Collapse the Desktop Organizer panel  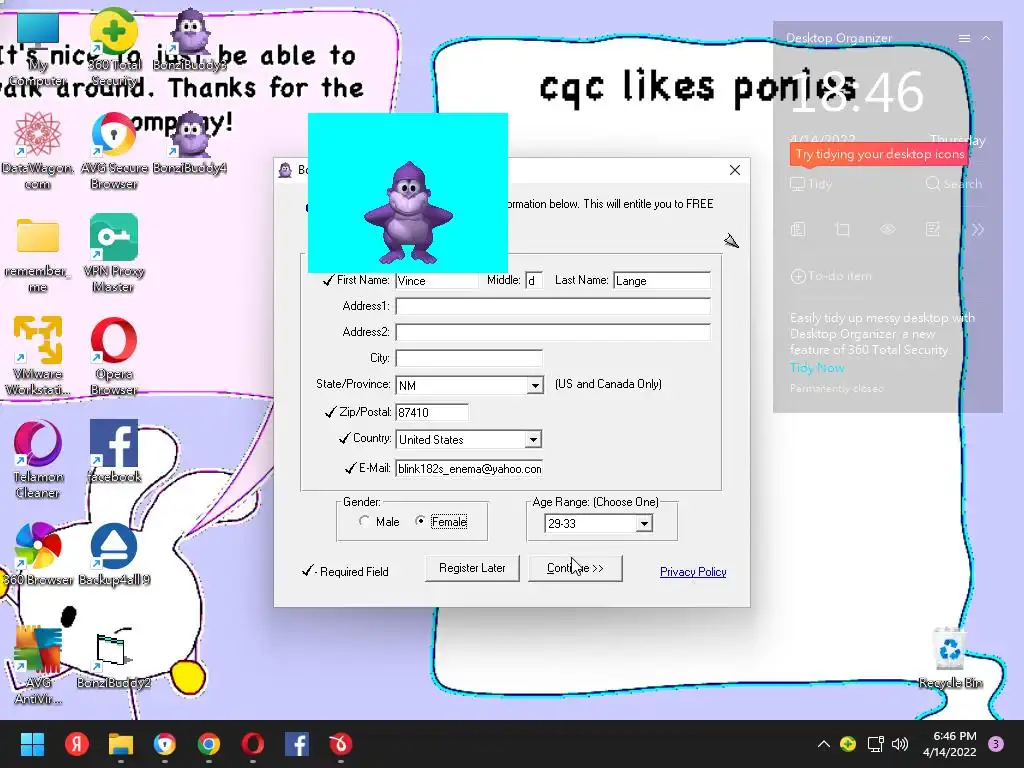coord(986,39)
